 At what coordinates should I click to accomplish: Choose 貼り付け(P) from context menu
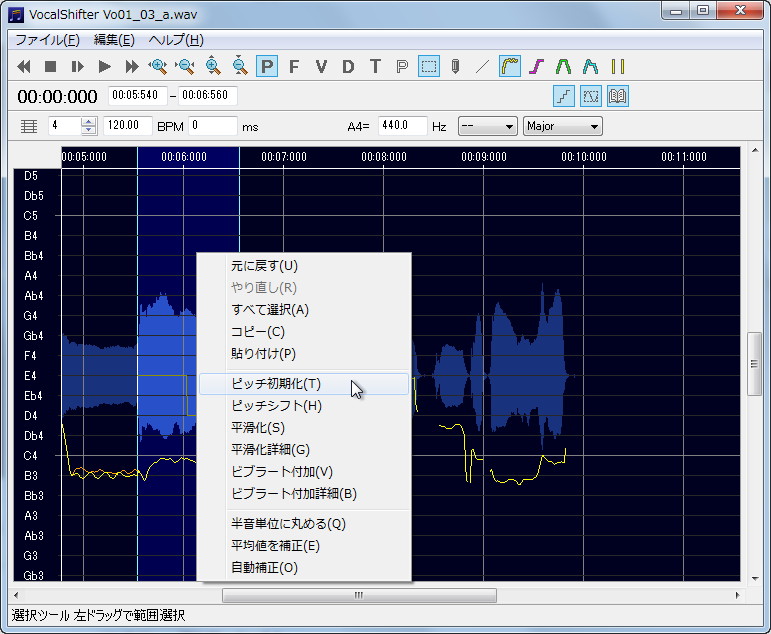pyautogui.click(x=304, y=354)
